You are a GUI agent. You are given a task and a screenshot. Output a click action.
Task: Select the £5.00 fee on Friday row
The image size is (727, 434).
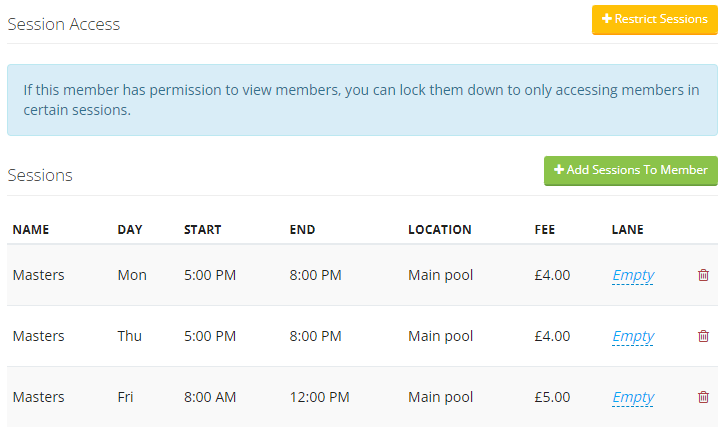tap(552, 397)
